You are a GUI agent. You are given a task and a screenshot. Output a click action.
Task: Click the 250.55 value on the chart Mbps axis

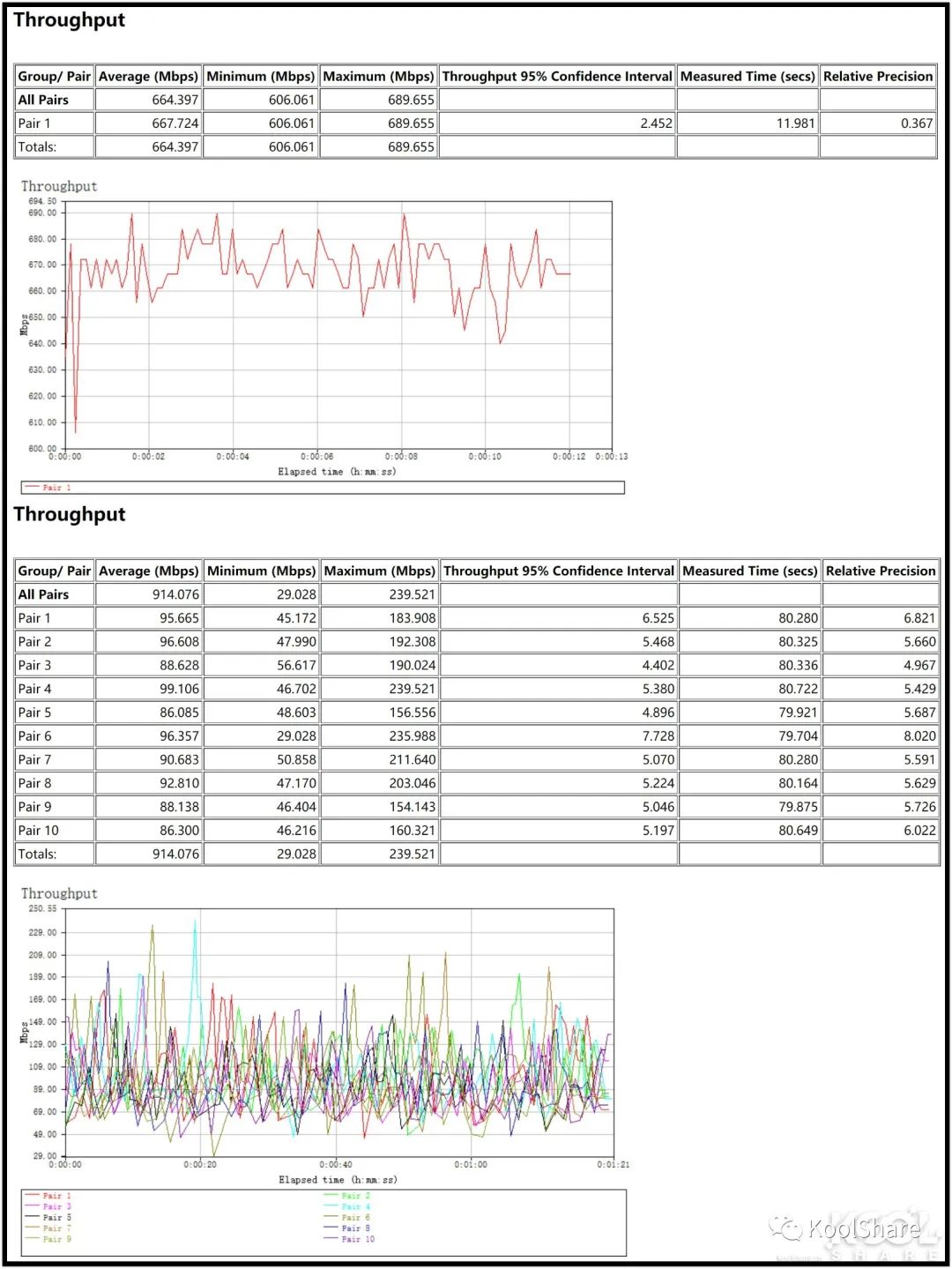click(42, 908)
